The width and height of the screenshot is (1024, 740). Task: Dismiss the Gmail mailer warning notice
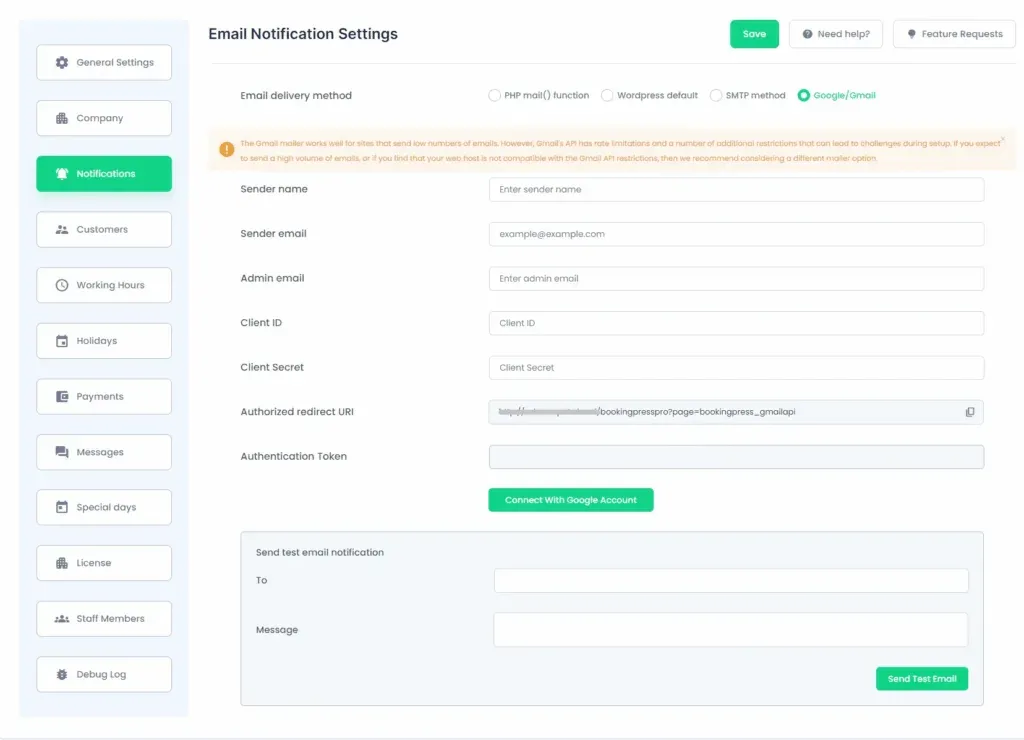point(1002,139)
